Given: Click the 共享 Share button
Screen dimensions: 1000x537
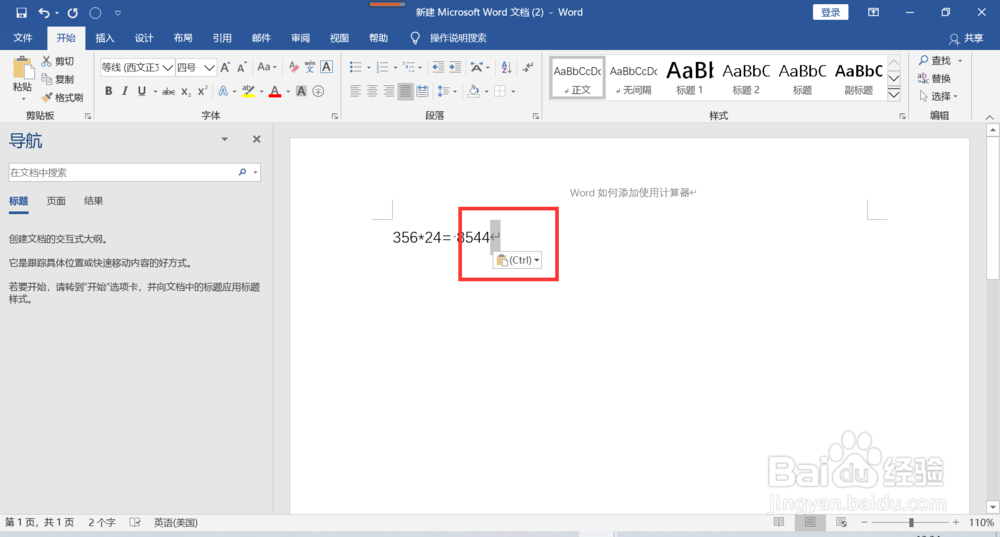Looking at the screenshot, I should click(966, 38).
